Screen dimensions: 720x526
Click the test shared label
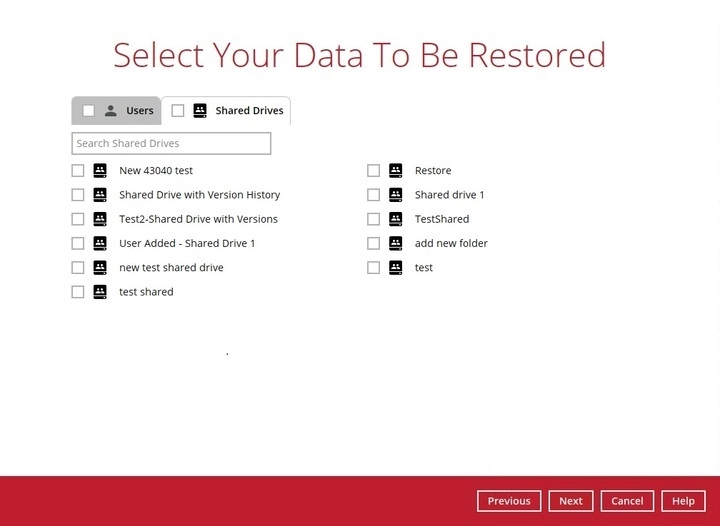pyautogui.click(x=146, y=292)
